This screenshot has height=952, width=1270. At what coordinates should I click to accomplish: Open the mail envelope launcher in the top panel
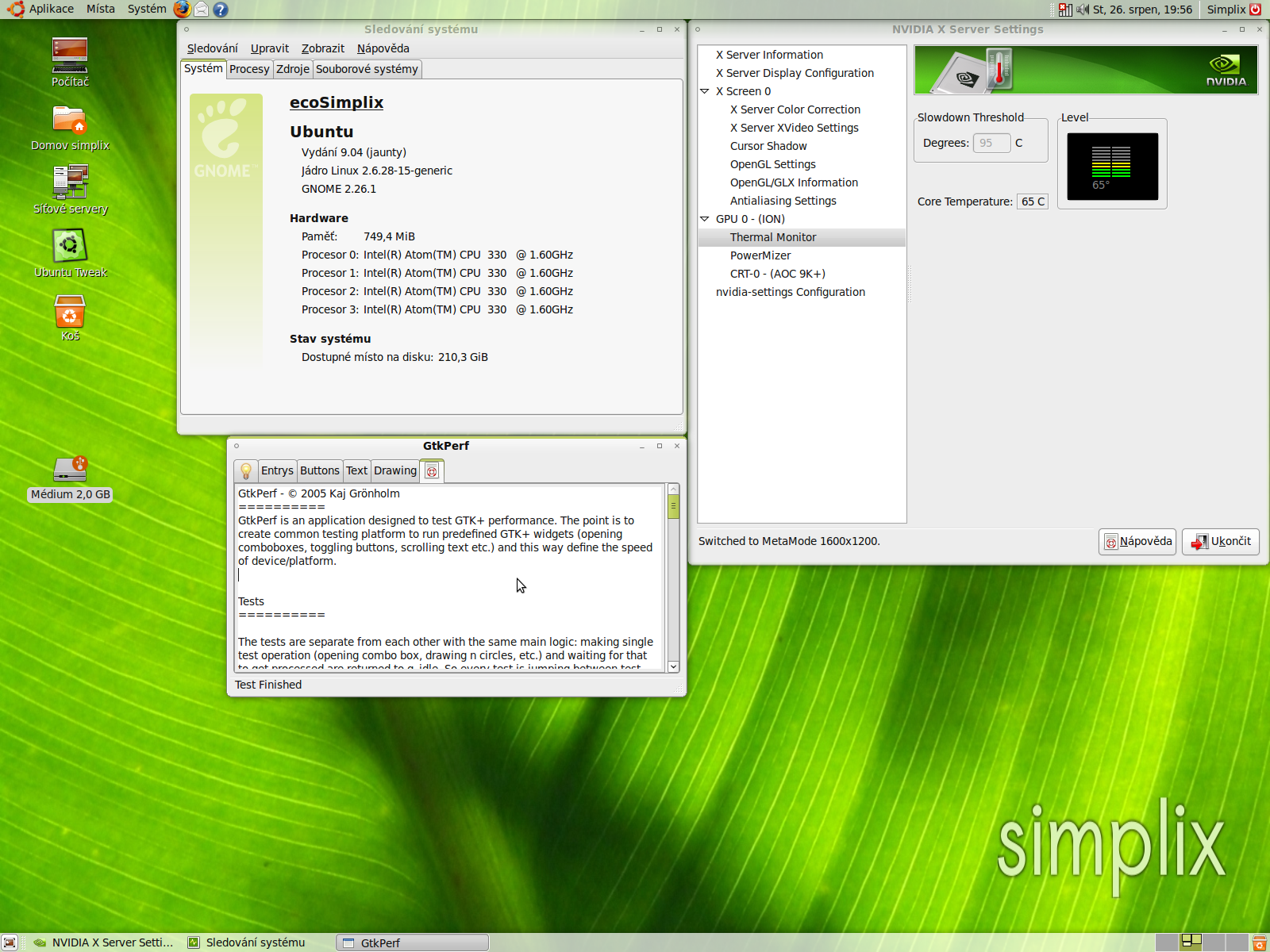[x=202, y=10]
